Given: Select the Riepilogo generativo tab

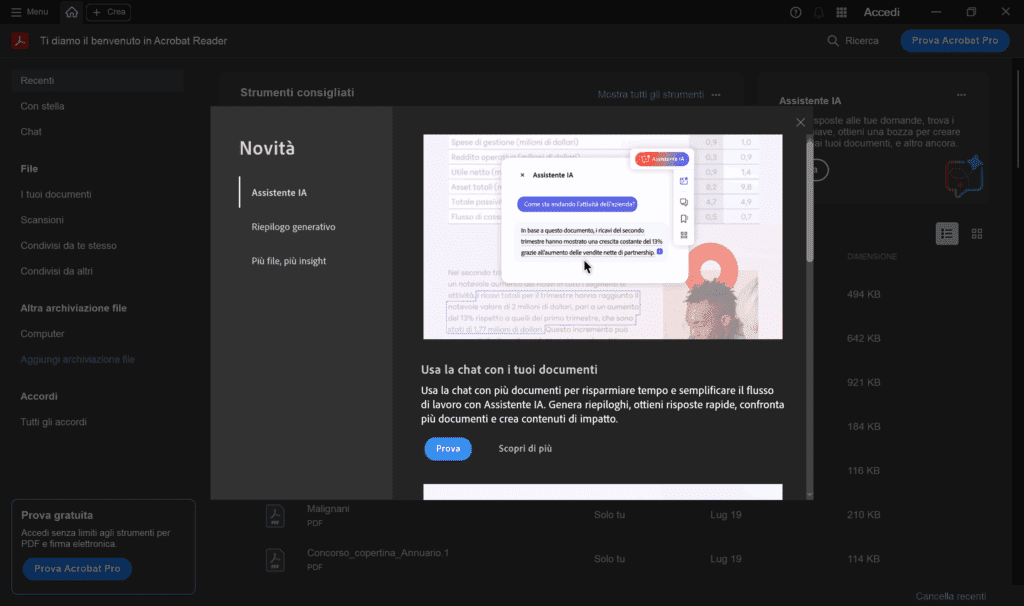Looking at the screenshot, I should coord(293,227).
